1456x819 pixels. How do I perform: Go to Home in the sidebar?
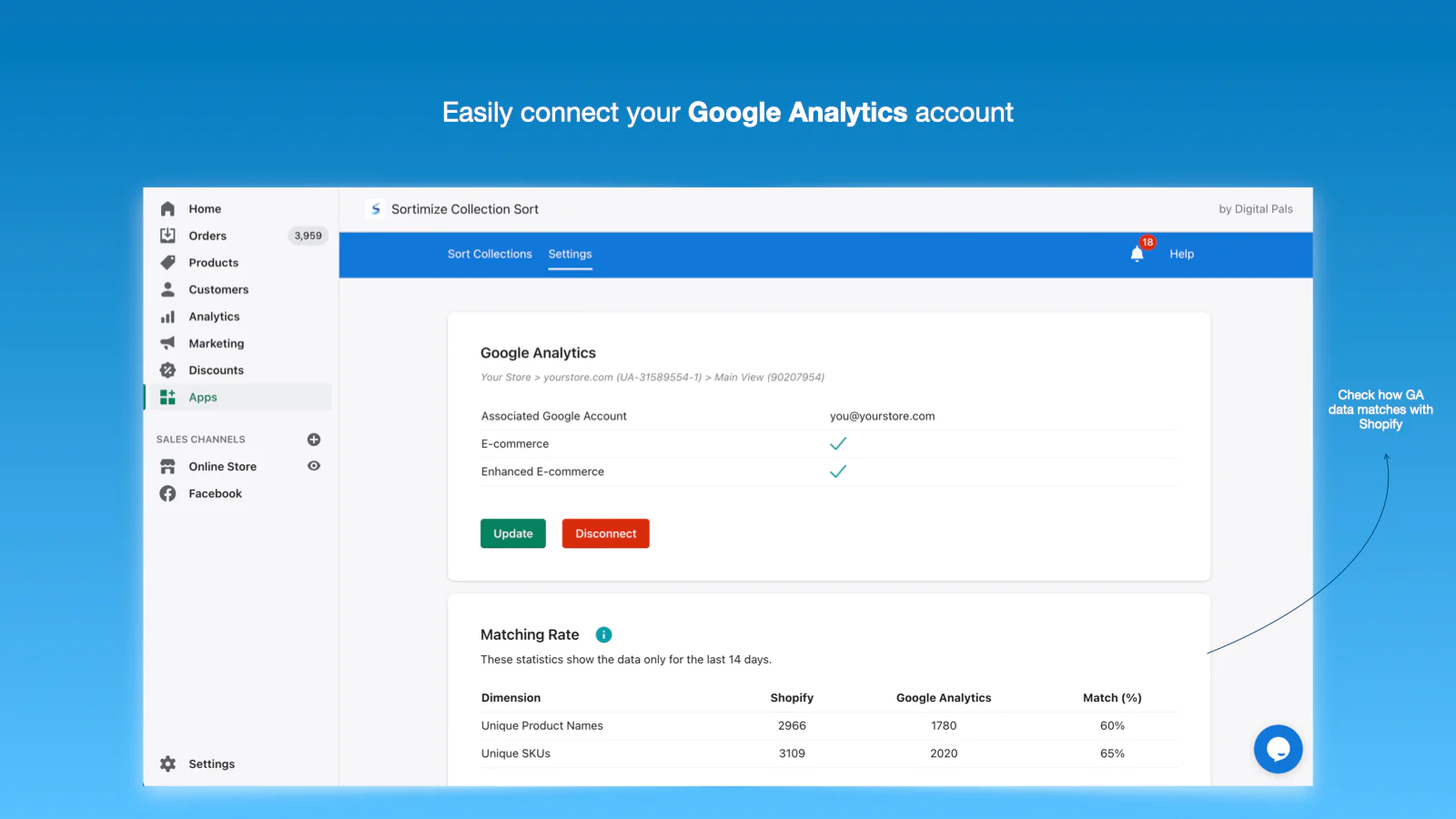click(205, 208)
